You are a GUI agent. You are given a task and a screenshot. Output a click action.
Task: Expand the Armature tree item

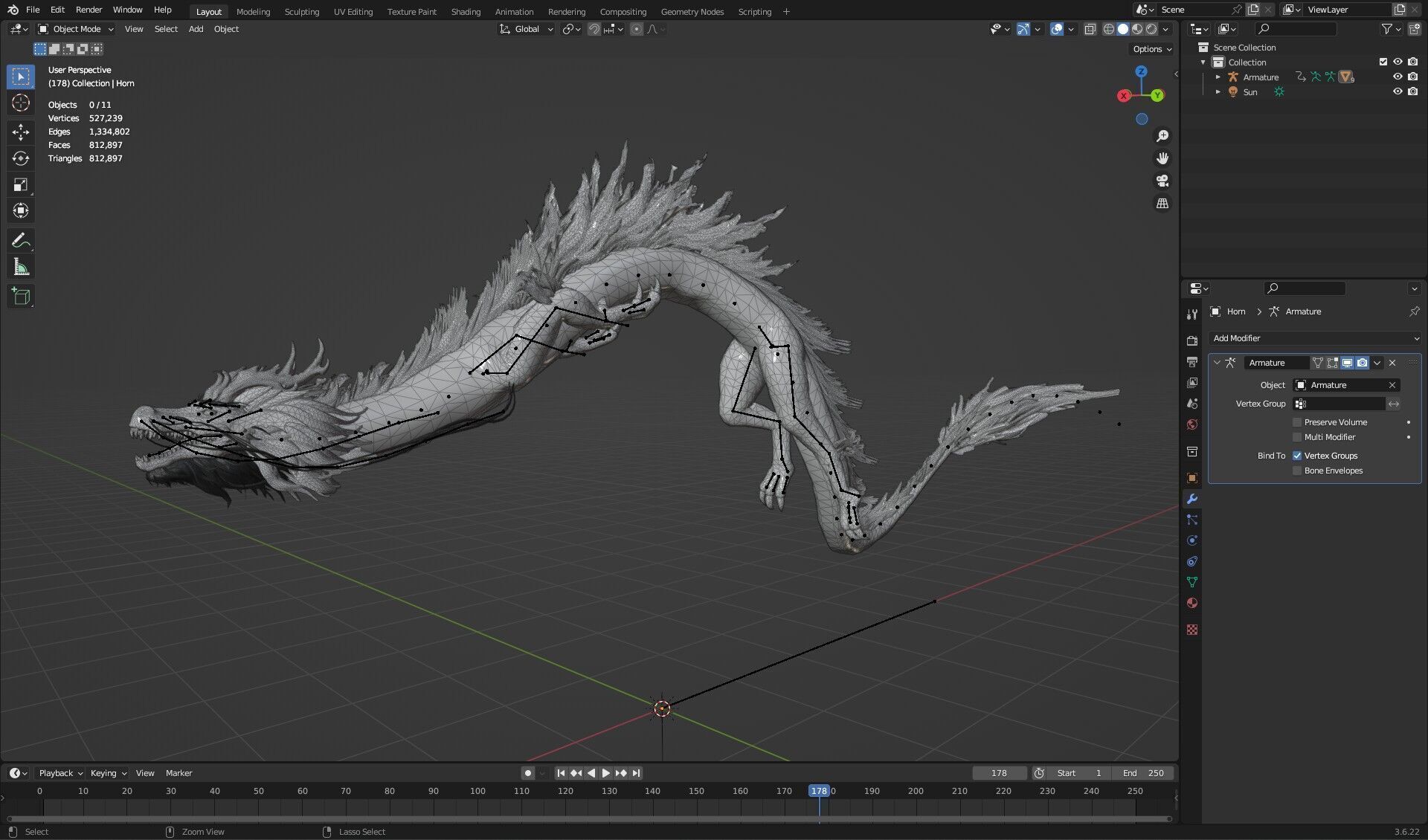point(1218,77)
